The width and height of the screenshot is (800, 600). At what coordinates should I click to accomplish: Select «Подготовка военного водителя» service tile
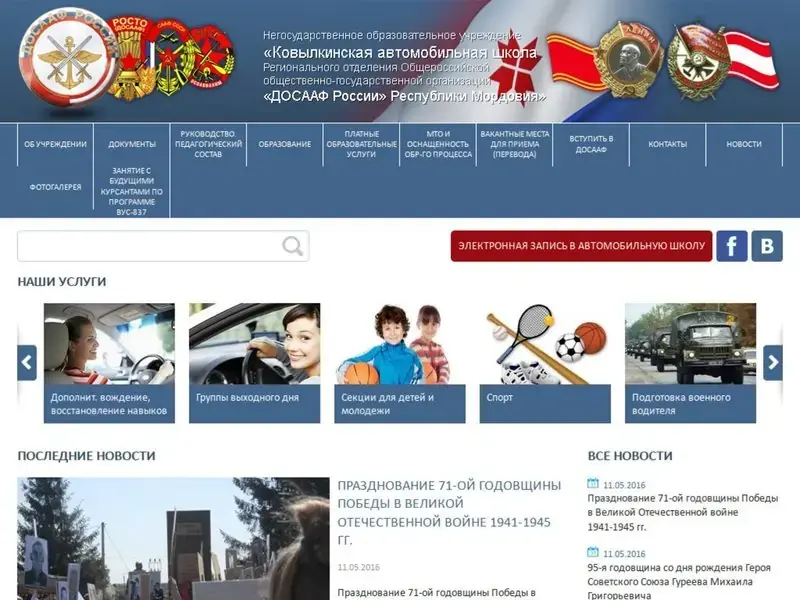(691, 363)
